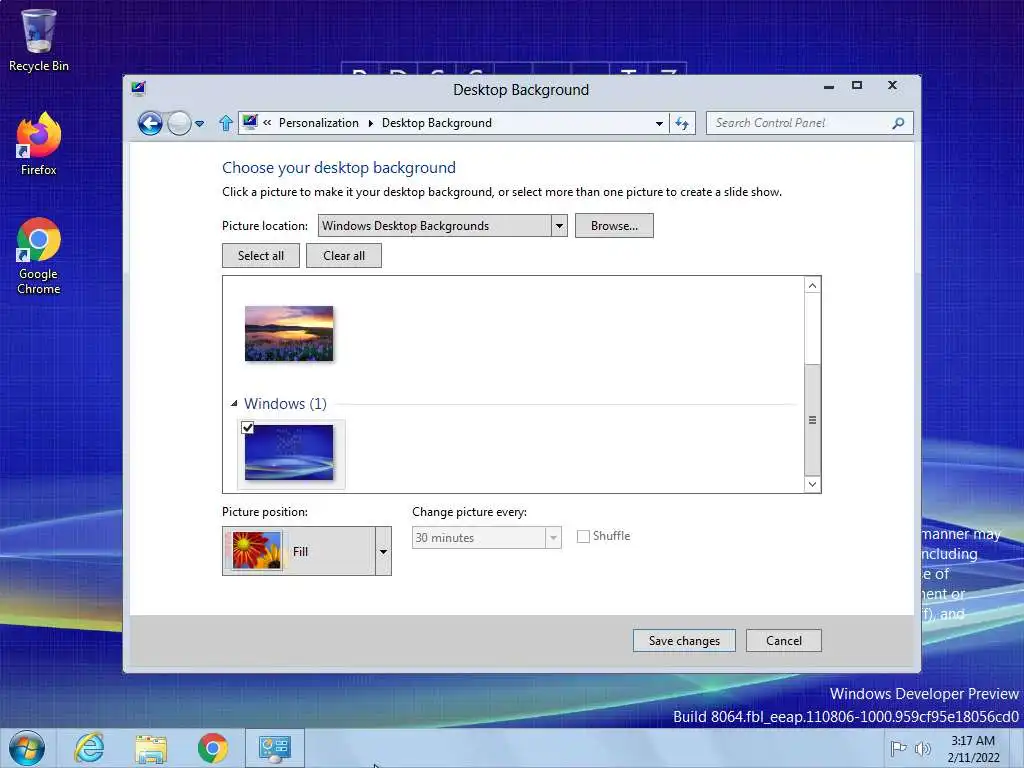This screenshot has width=1024, height=768.
Task: Toggle the Shuffle checkbox
Action: 583,536
